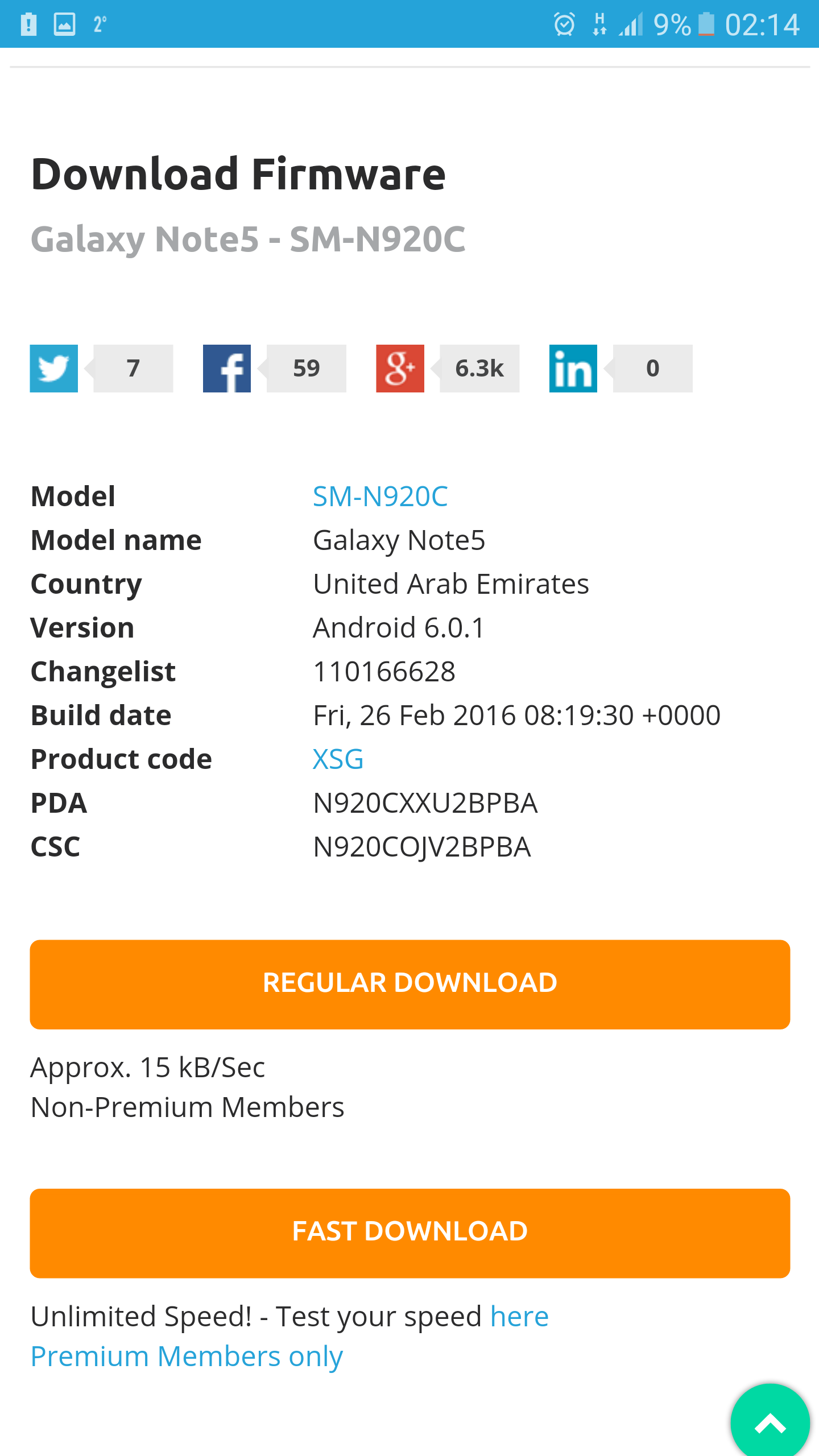Tap the Twitter share count 7
Screen dimensions: 819x1456
tap(133, 369)
